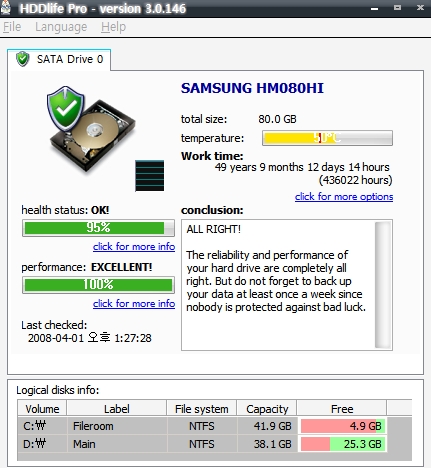
Task: Click the black activity graph icon
Action: 150,176
